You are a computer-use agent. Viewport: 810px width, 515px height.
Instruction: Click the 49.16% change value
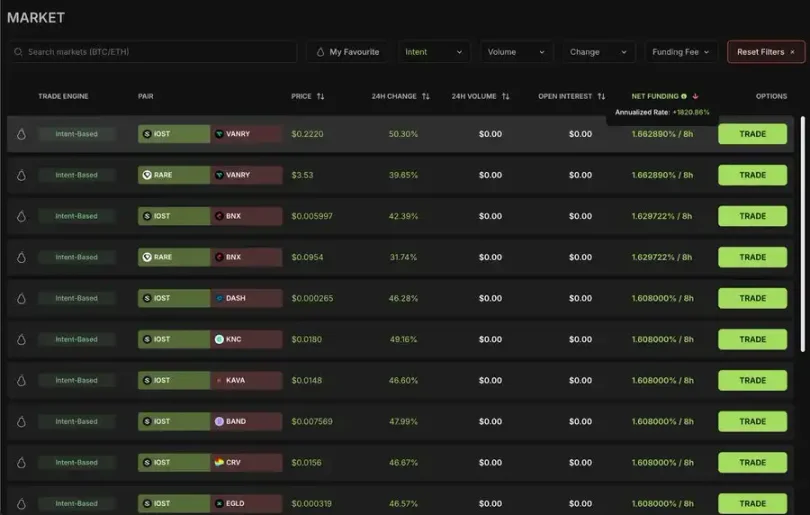click(403, 339)
